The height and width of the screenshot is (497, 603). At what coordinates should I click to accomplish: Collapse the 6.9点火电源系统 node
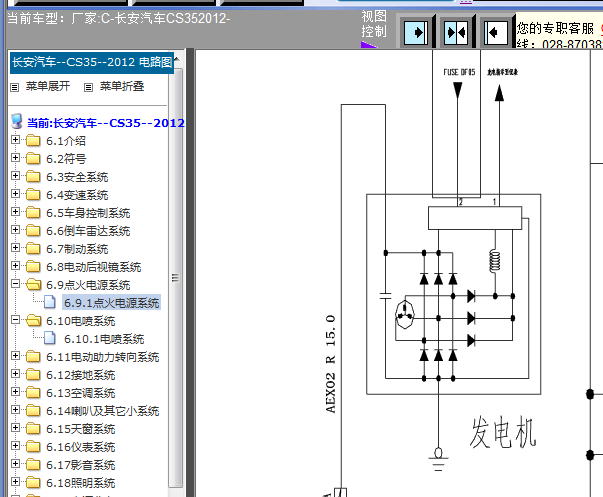pos(15,285)
